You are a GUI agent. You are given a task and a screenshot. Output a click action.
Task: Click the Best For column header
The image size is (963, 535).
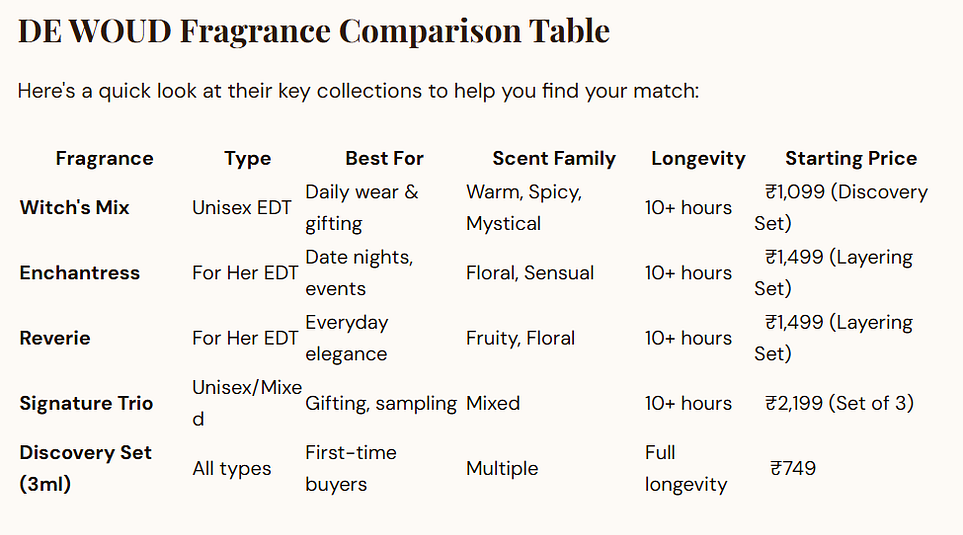384,158
